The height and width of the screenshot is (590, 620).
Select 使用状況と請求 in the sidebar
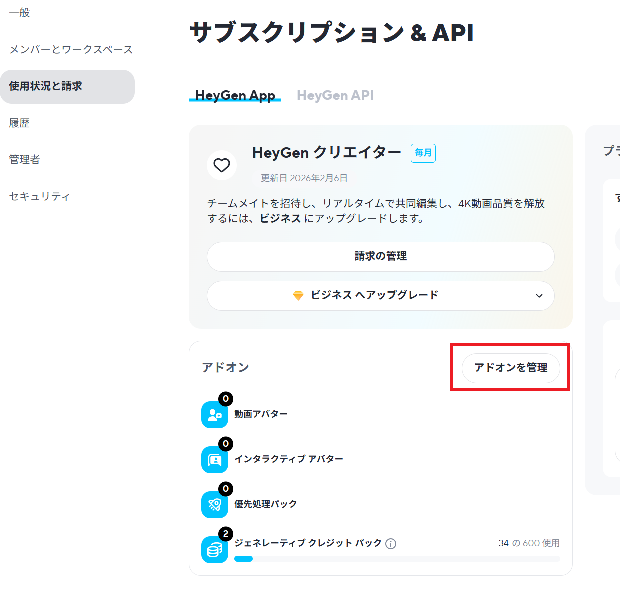46,86
